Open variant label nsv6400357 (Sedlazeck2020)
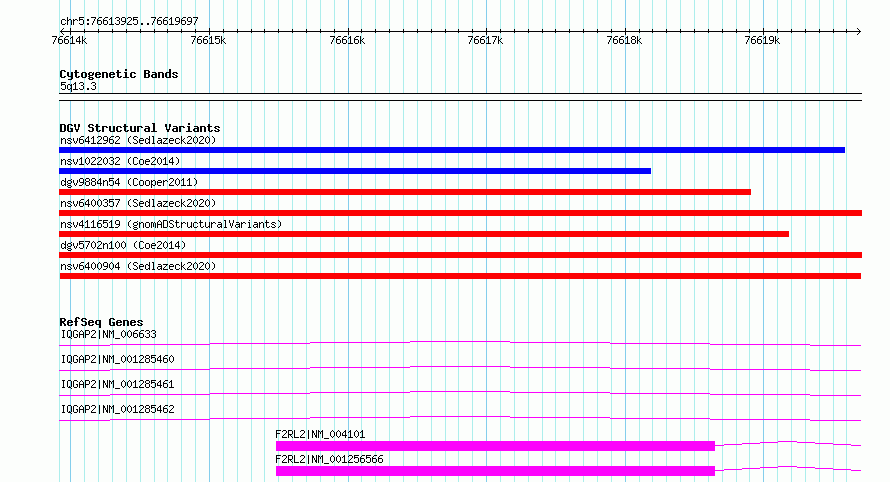This screenshot has width=890, height=482. tap(138, 203)
